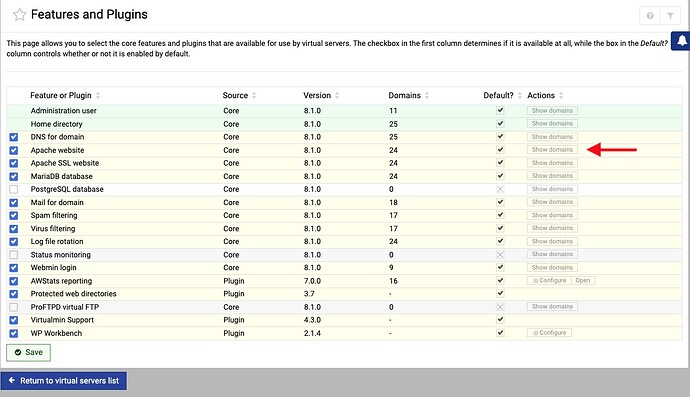Click the Virtualmin Support row name
This screenshot has height=397, width=690.
(x=62, y=320)
